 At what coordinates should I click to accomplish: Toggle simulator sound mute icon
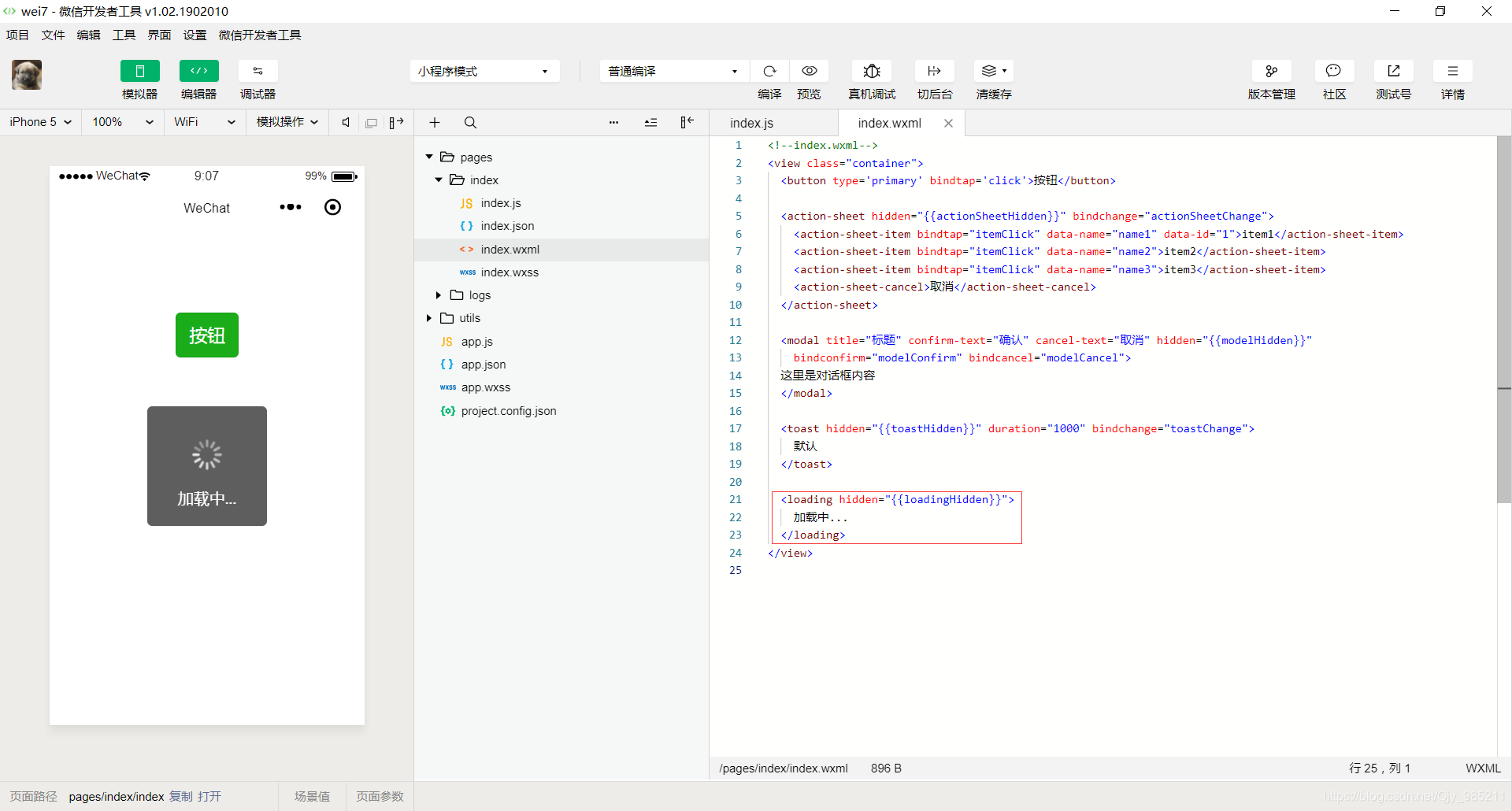(x=346, y=122)
